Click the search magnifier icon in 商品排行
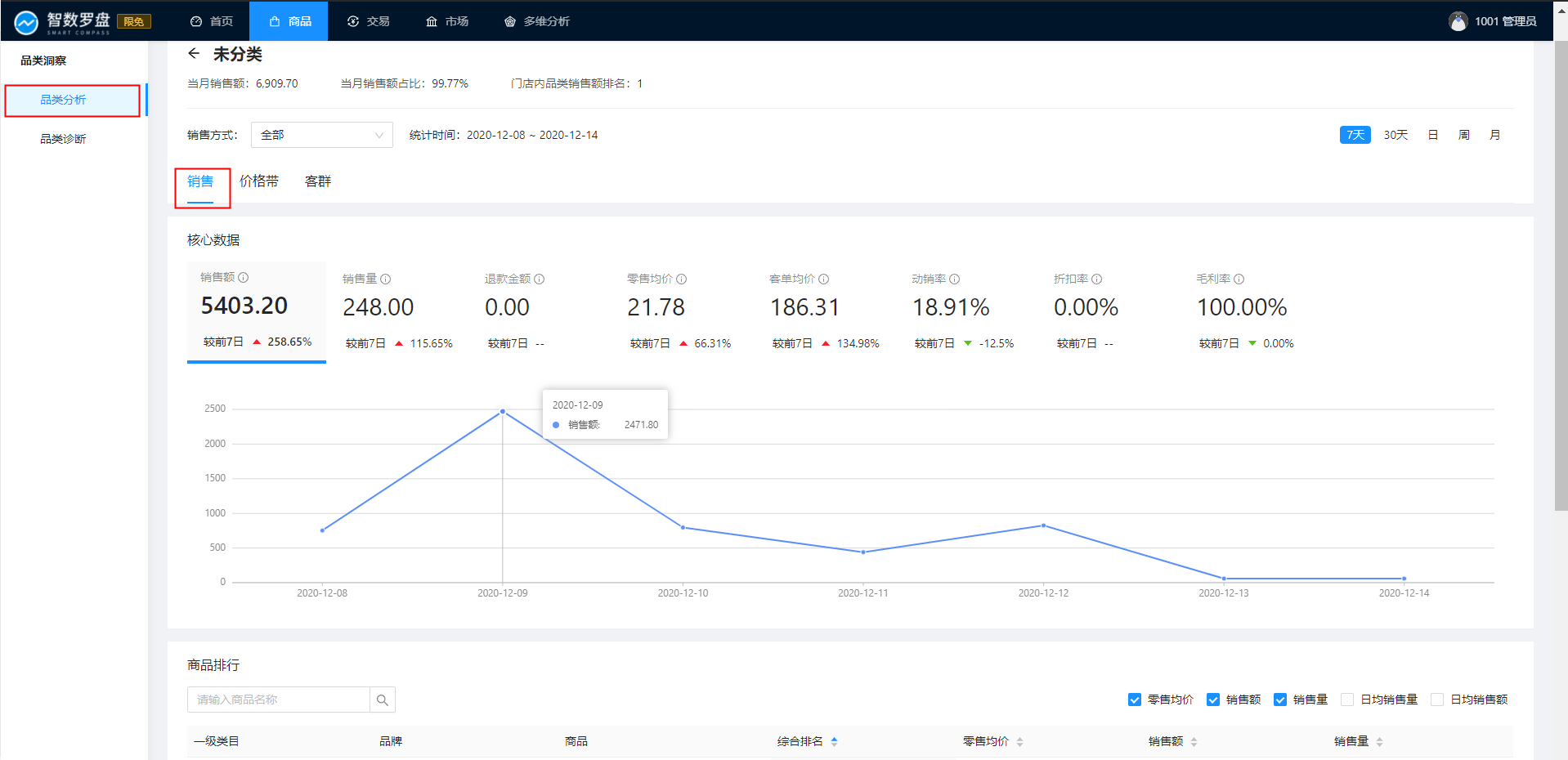Viewport: 1568px width, 760px height. pos(383,700)
